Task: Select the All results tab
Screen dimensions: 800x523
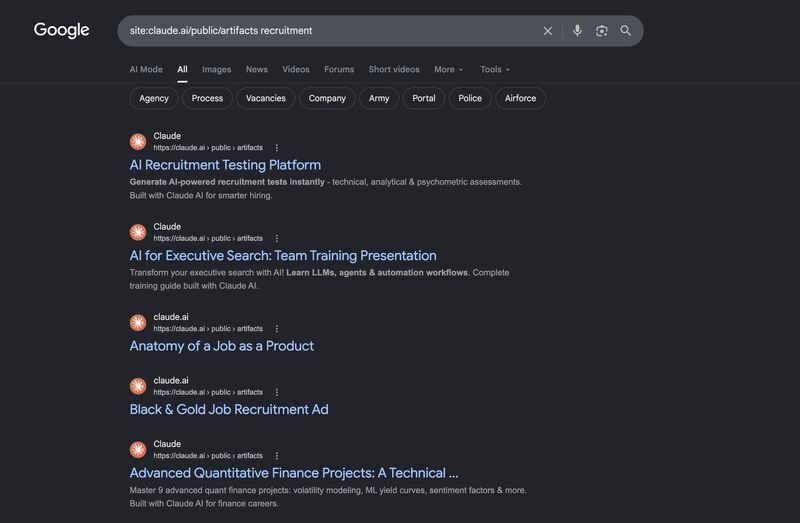Action: point(182,69)
